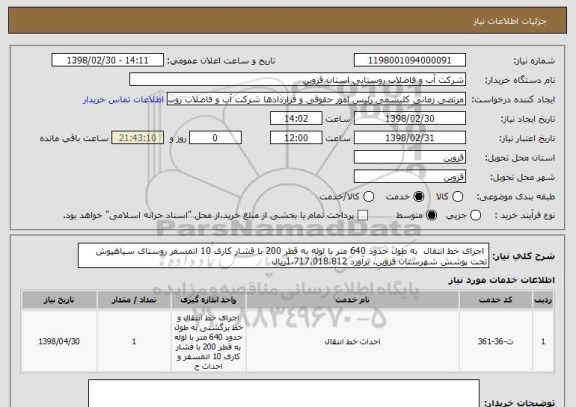Click the delivery province field قزوین
The height and width of the screenshot is (407, 576).
(x=410, y=158)
